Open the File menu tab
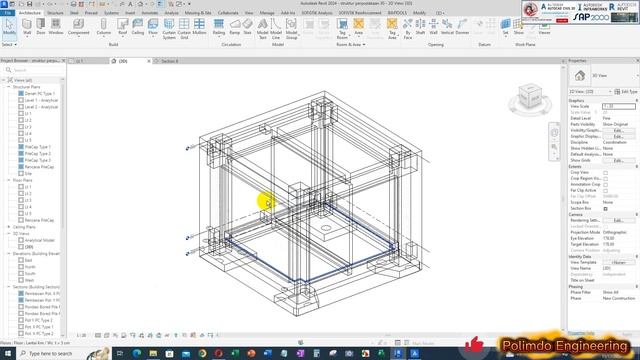The height and width of the screenshot is (360, 640). tap(7, 13)
